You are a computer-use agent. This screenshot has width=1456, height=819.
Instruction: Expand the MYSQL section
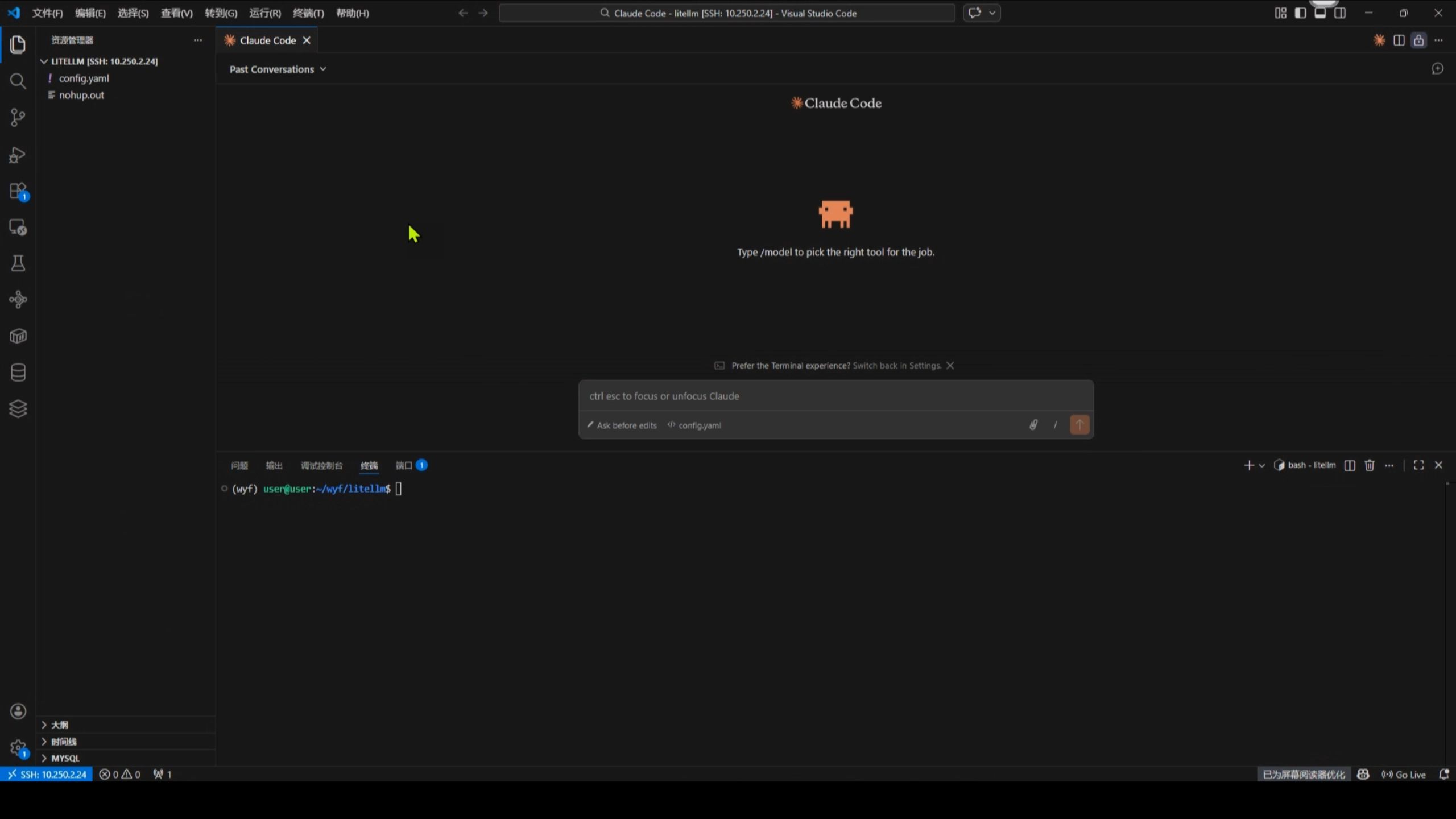65,758
